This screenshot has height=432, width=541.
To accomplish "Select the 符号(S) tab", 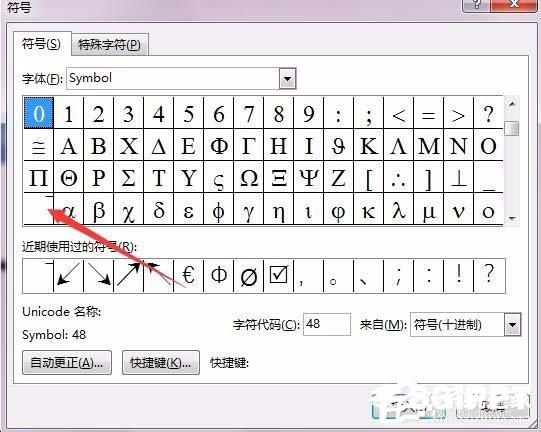I will pyautogui.click(x=42, y=43).
